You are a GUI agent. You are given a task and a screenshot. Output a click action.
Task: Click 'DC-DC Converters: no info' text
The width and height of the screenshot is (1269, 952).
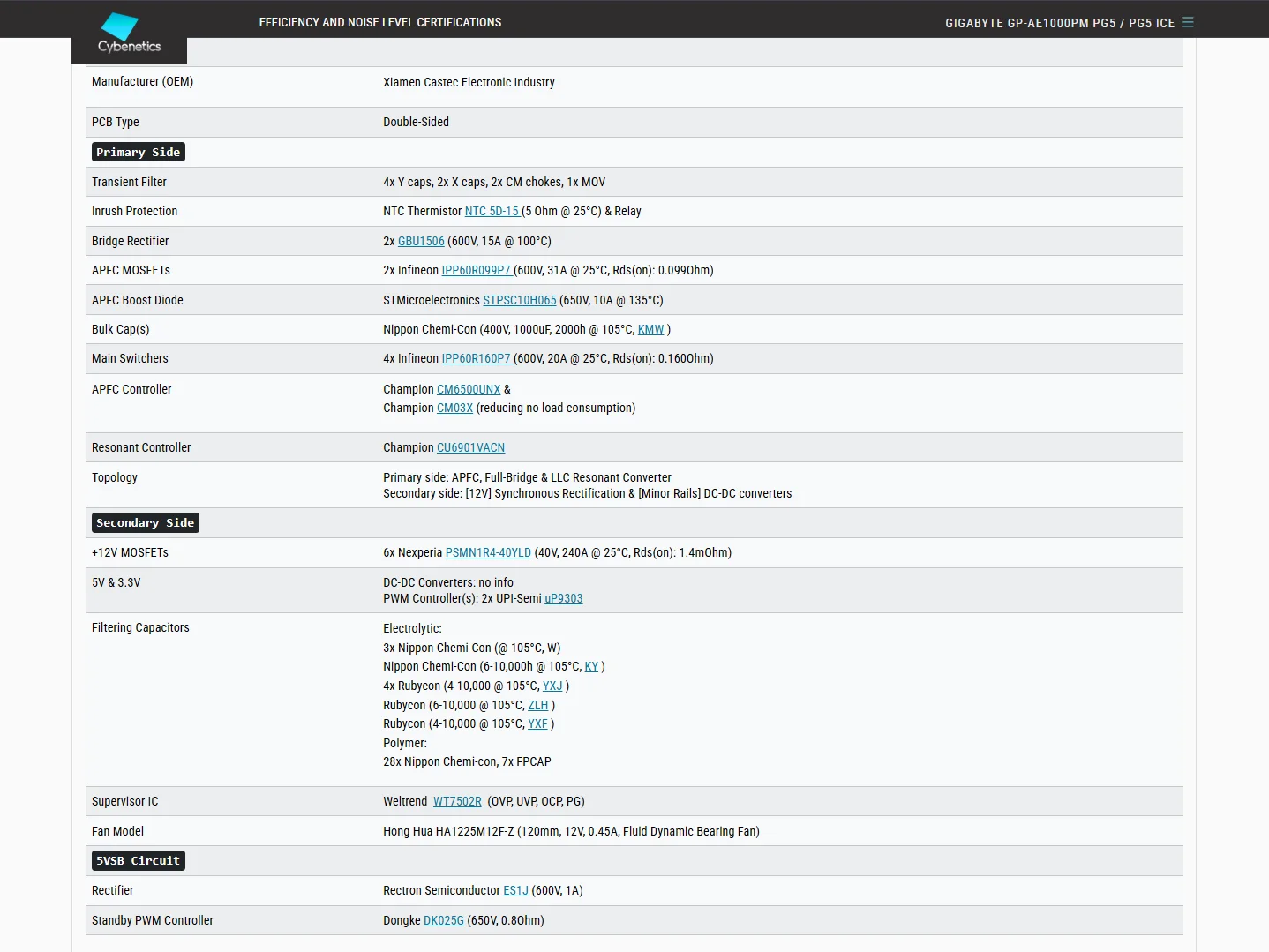tap(448, 582)
